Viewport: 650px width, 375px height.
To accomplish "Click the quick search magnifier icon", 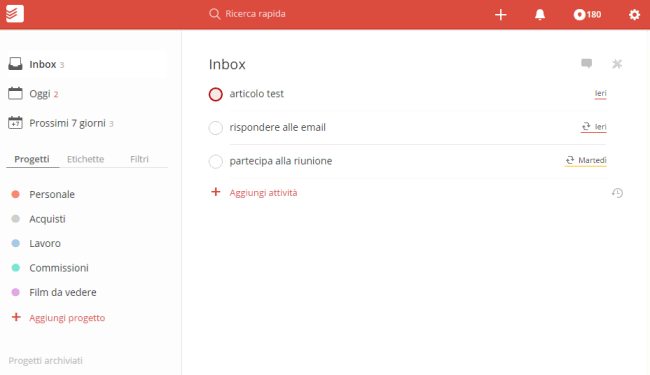I will click(x=214, y=14).
